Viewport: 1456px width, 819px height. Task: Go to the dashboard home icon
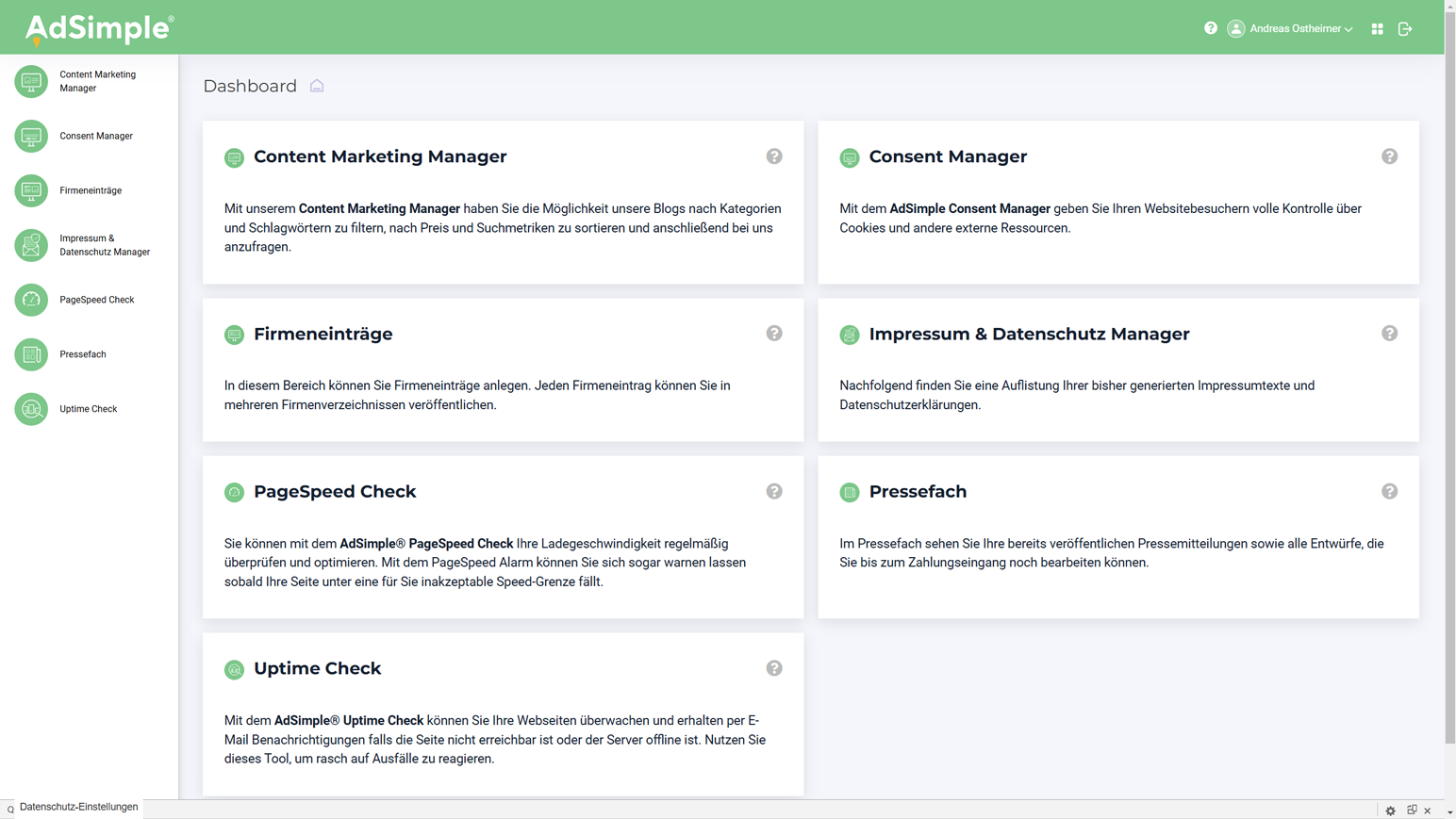[x=317, y=86]
